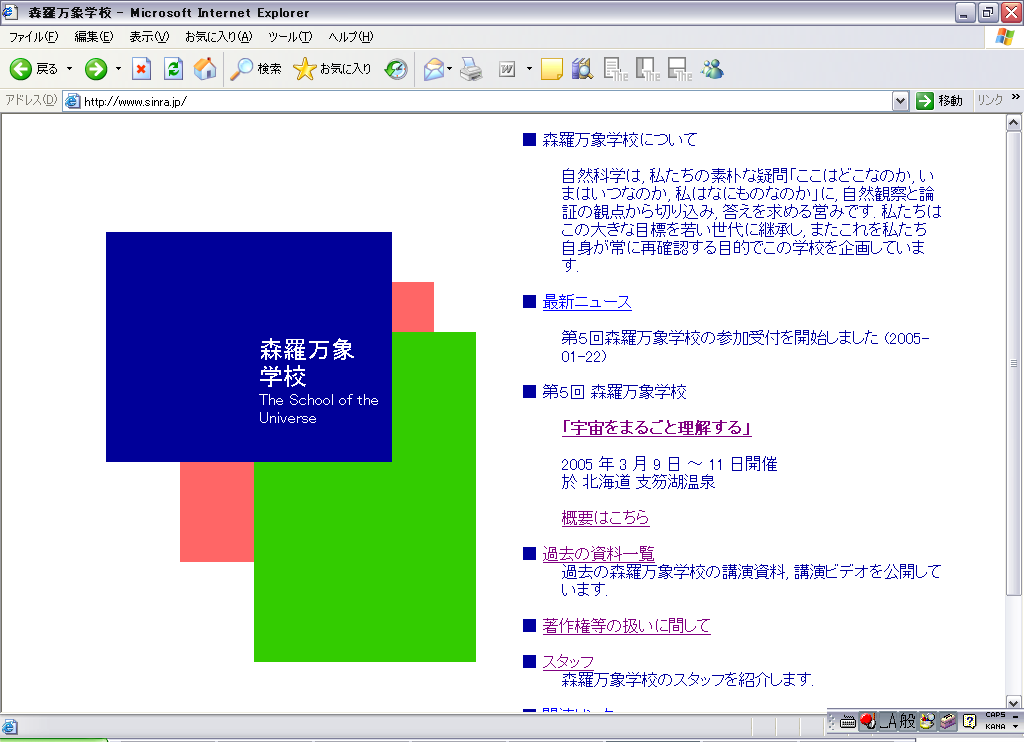Viewport: 1024px width, 742px height.
Task: Print the page with the printer icon
Action: coord(472,69)
